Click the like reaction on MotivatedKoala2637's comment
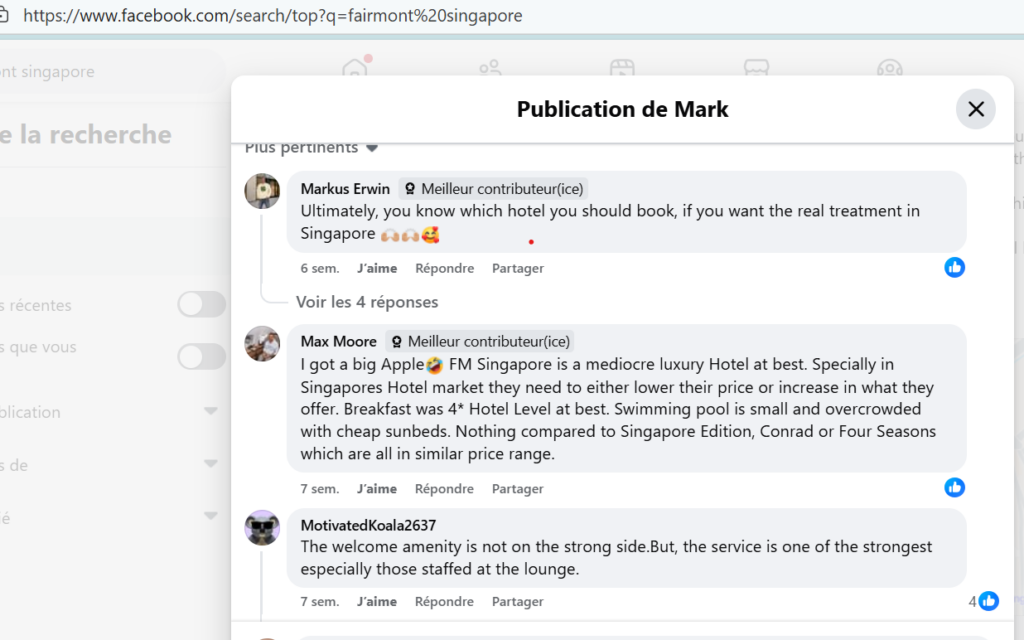Screen dimensions: 1024x640 click(x=988, y=601)
